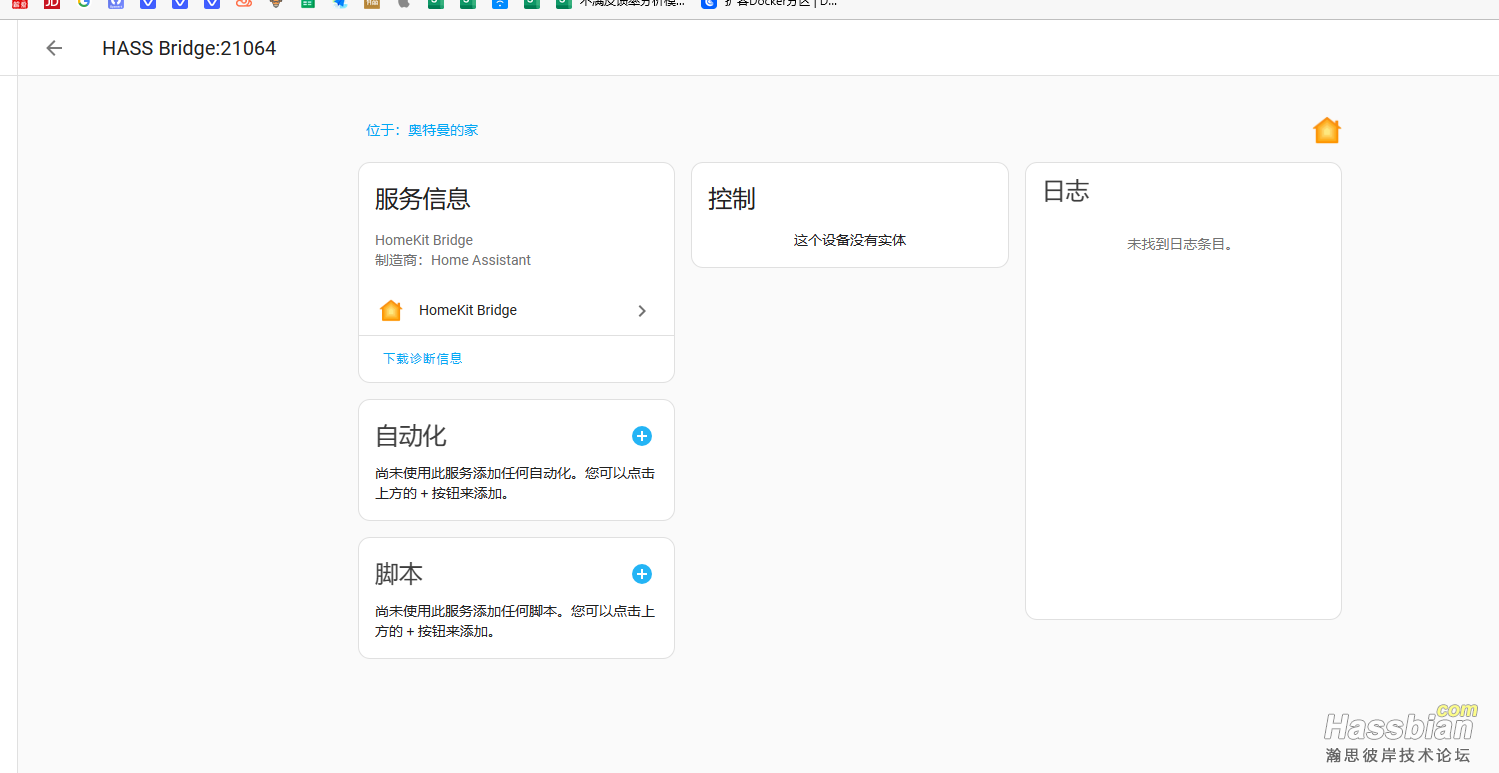Screen dimensions: 1499x773
Task: Expand the HomeKit Bridge chevron arrow
Action: pos(642,311)
